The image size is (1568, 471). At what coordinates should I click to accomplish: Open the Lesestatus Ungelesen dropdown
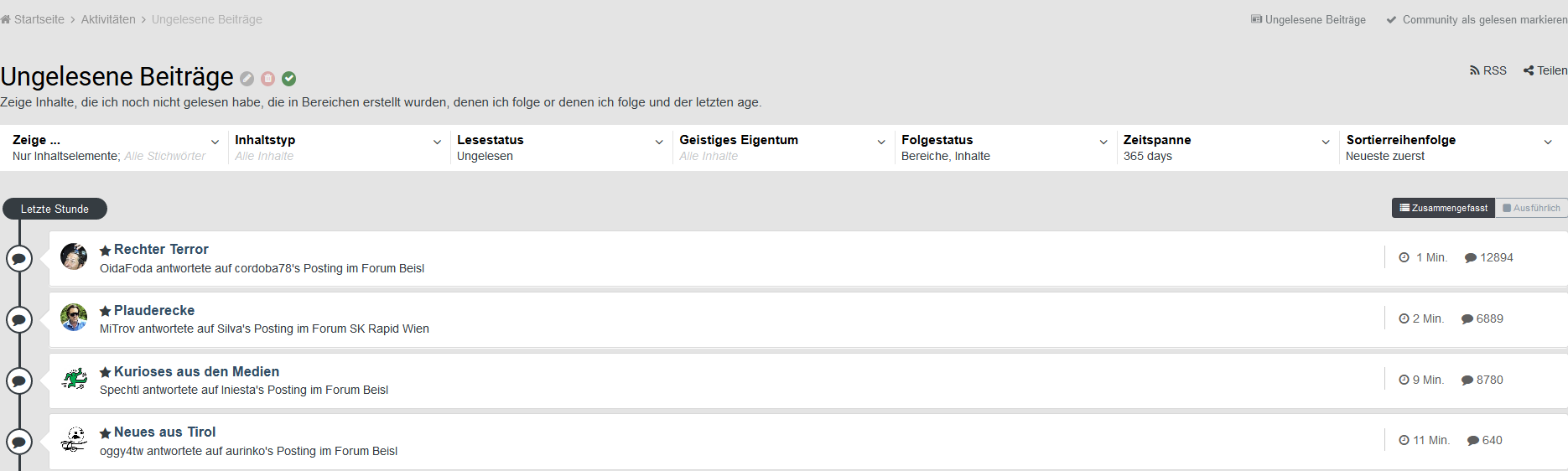coord(560,148)
